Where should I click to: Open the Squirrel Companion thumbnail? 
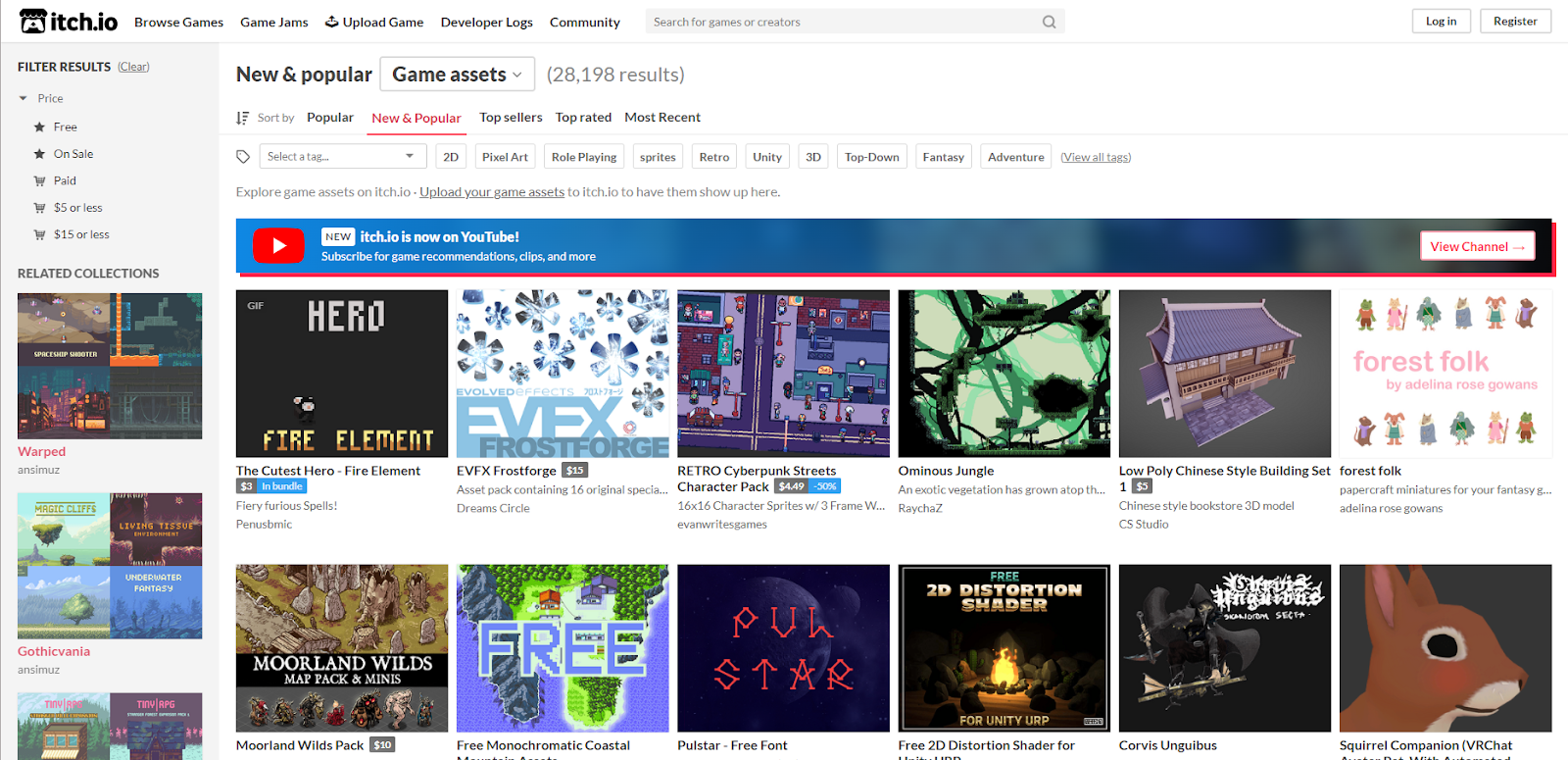(1445, 648)
